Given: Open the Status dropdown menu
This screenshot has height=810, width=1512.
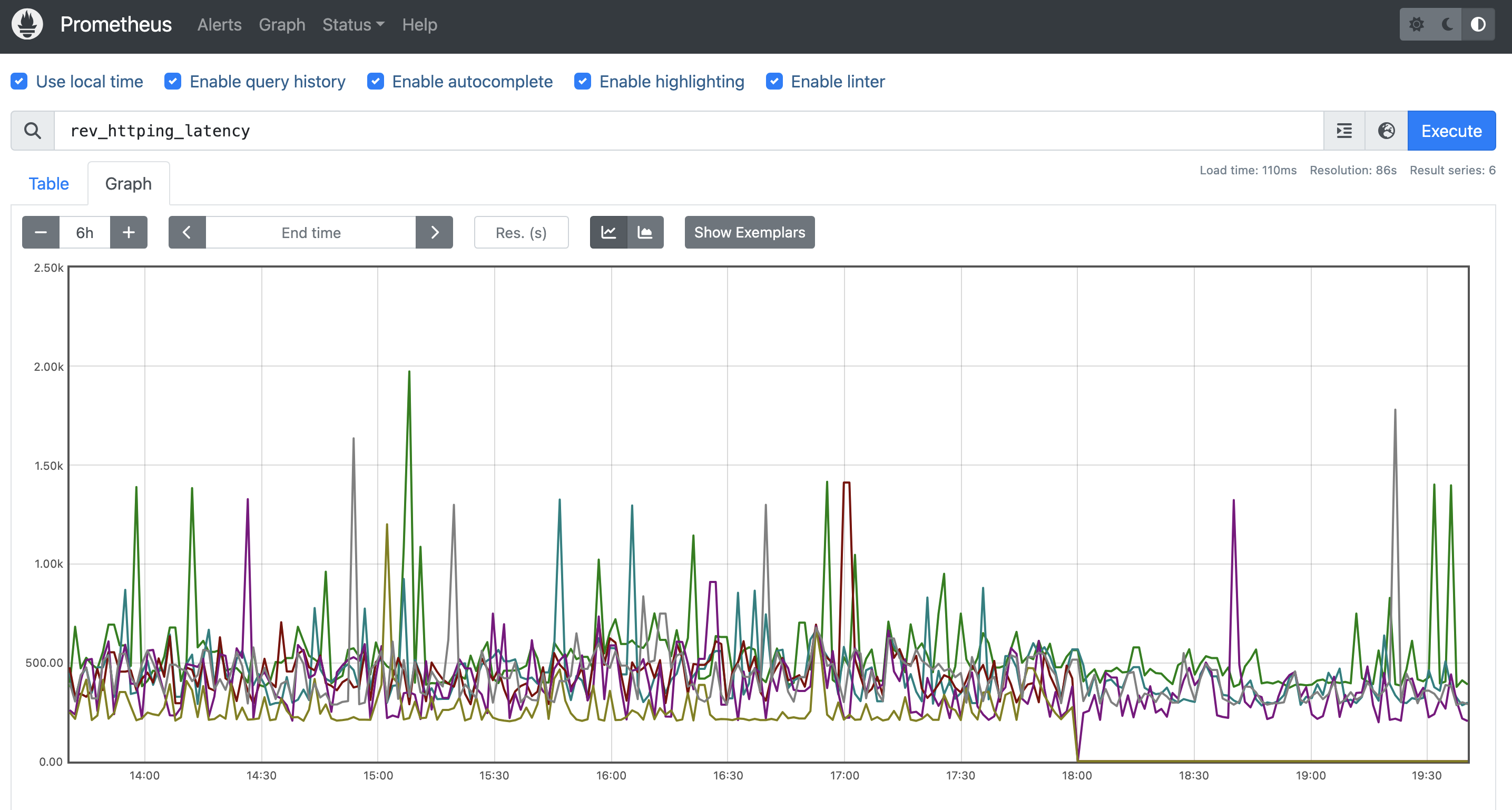Looking at the screenshot, I should 353,25.
